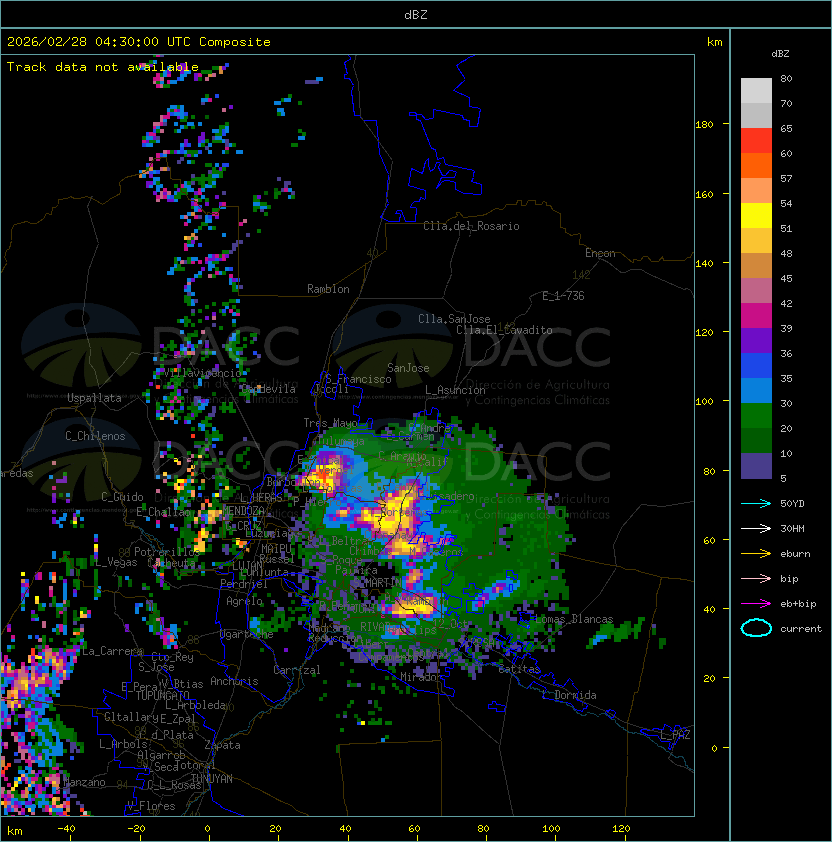Select the 'Catitas' place label

(x=519, y=669)
